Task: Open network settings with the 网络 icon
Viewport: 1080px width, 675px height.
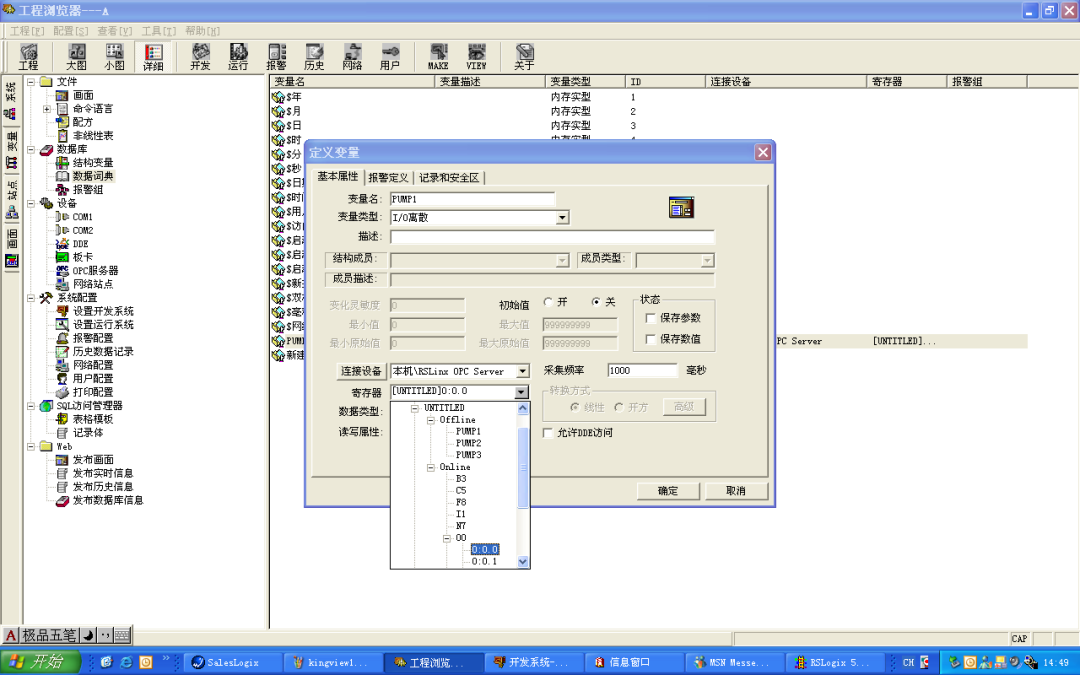Action: click(x=352, y=55)
